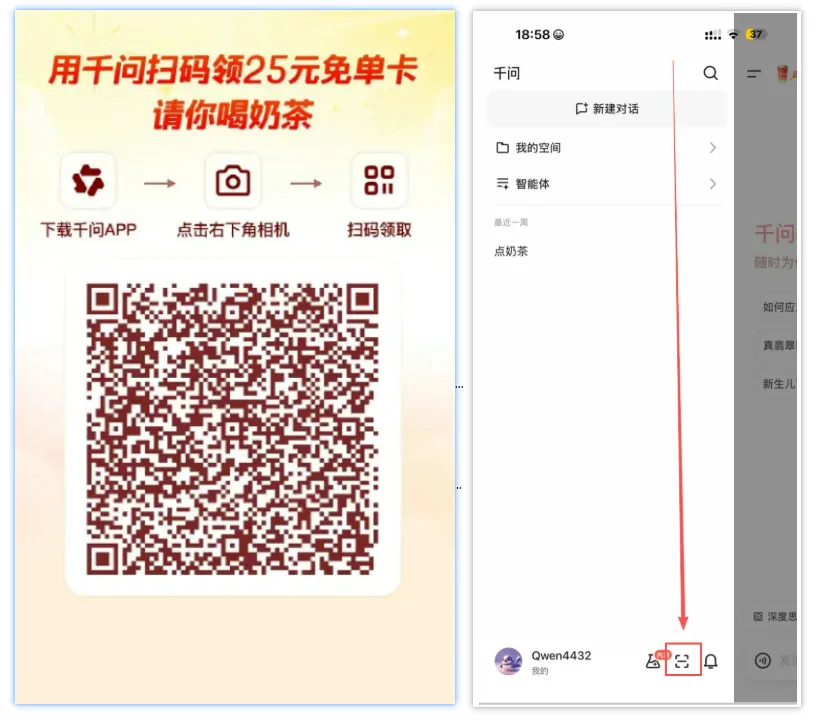820x726 pixels.
Task: Select the 真翡翠 suggested prompt
Action: pos(779,346)
